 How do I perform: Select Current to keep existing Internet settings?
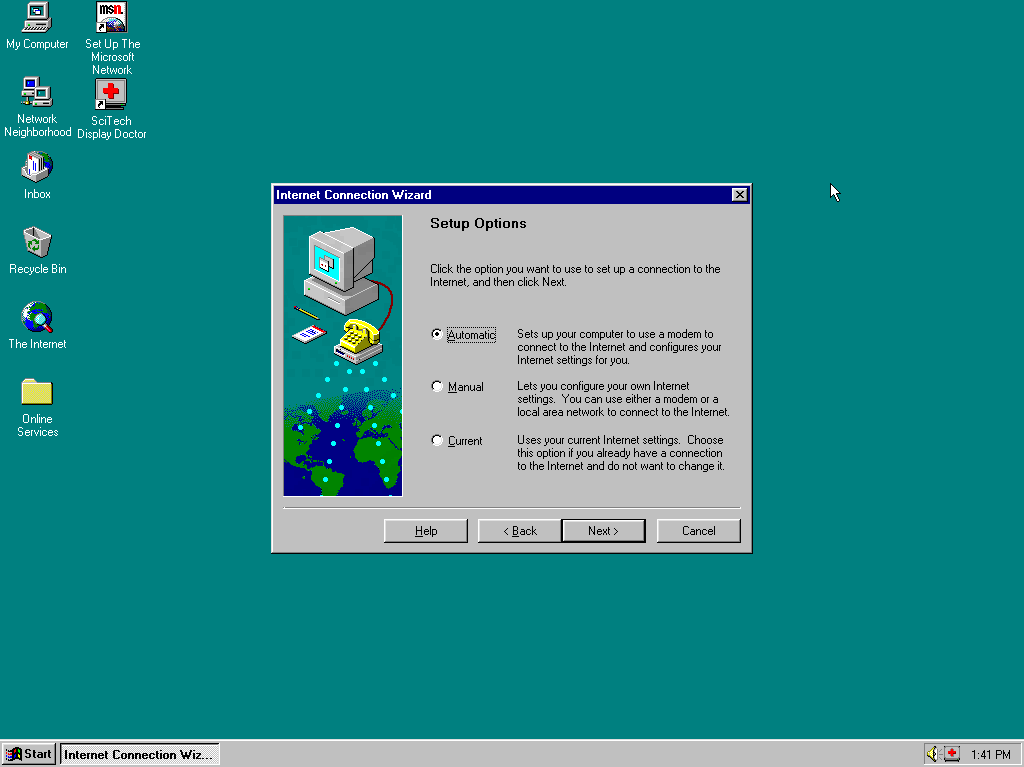[436, 440]
